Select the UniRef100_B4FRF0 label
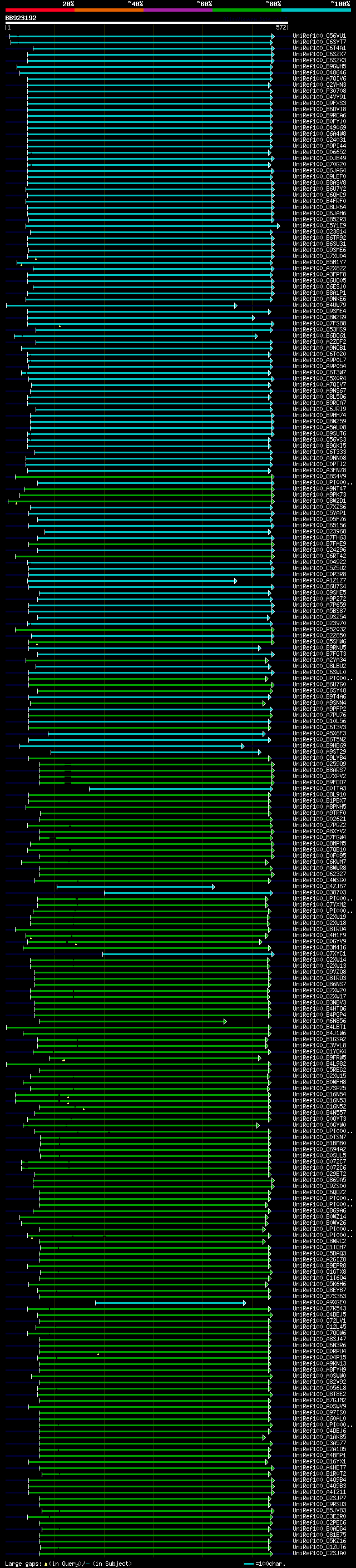356x1568 pixels. pos(319,201)
